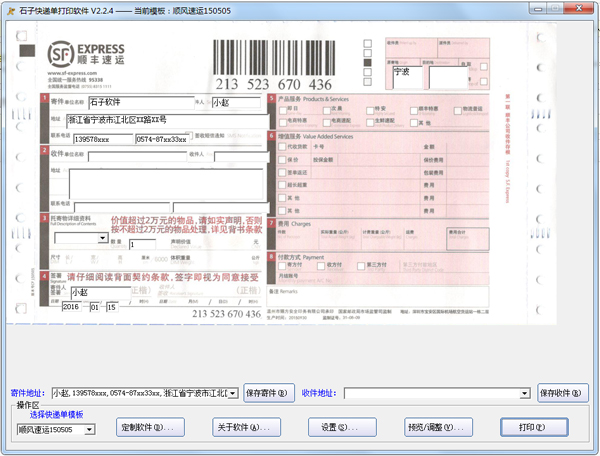Open 定制软件 customization dialog

(x=152, y=428)
